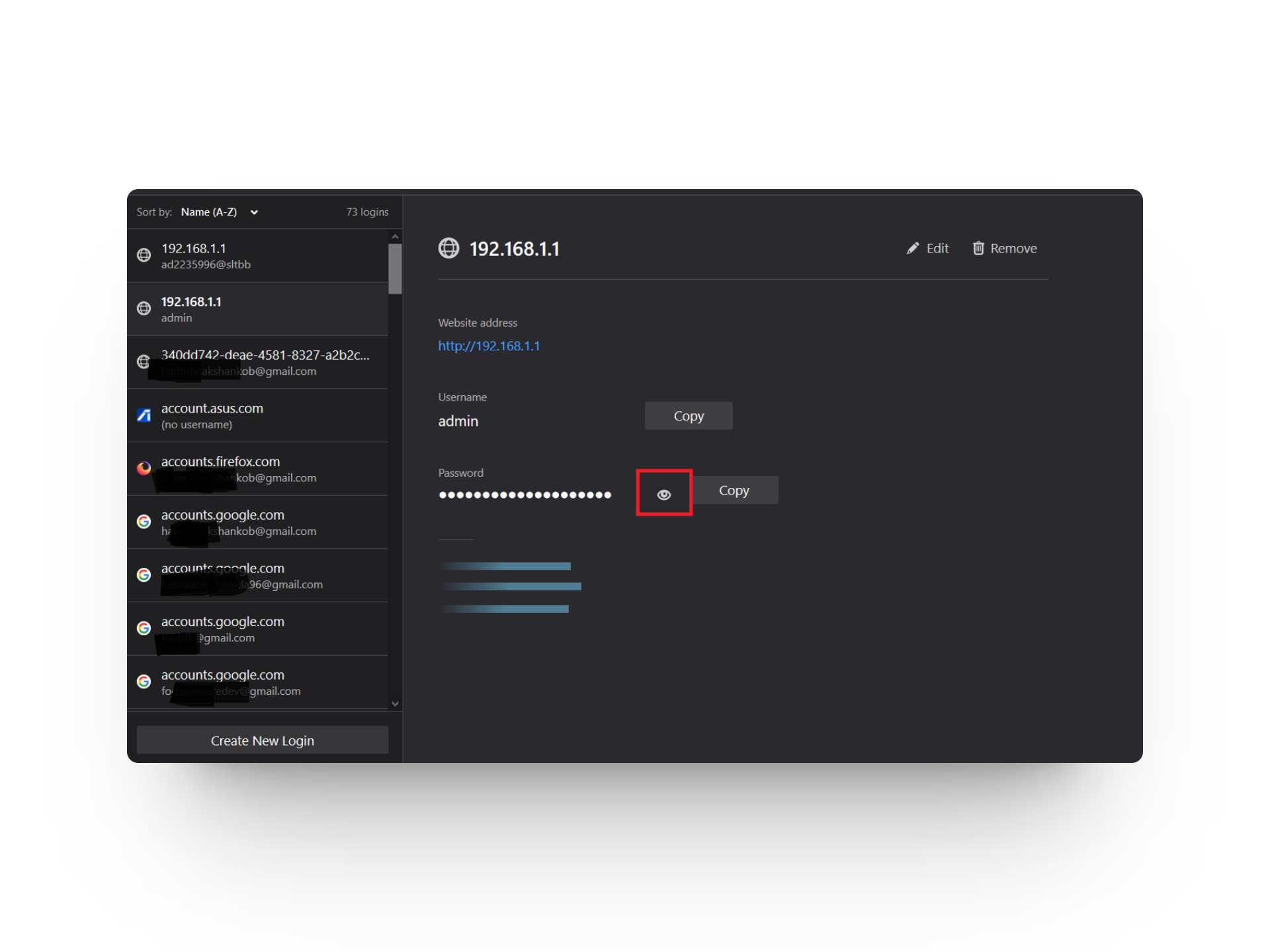Click globe icon of ad2235996@sltbb login
This screenshot has width=1270, height=952.
144,255
